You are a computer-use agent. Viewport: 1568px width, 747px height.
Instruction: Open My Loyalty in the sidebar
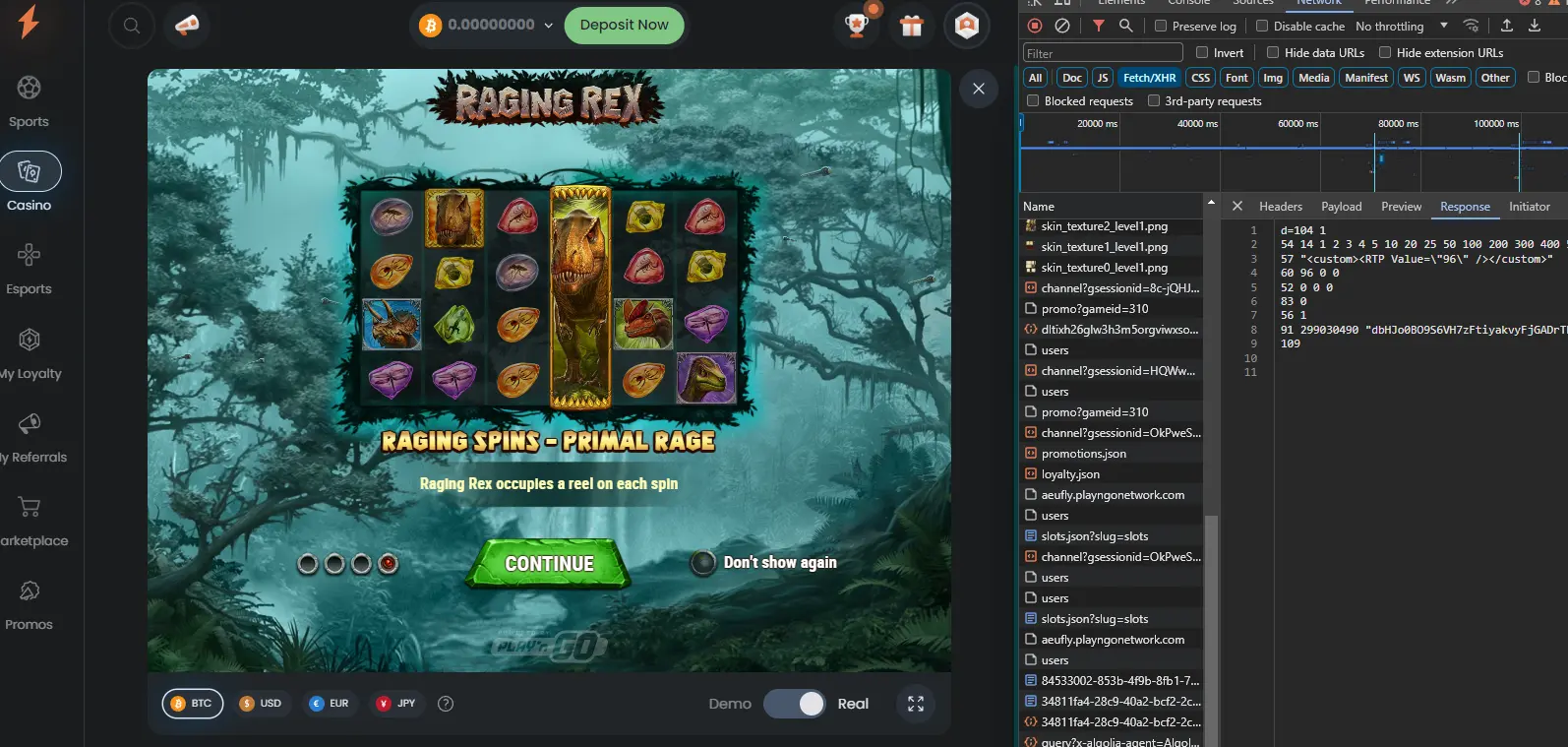coord(30,353)
